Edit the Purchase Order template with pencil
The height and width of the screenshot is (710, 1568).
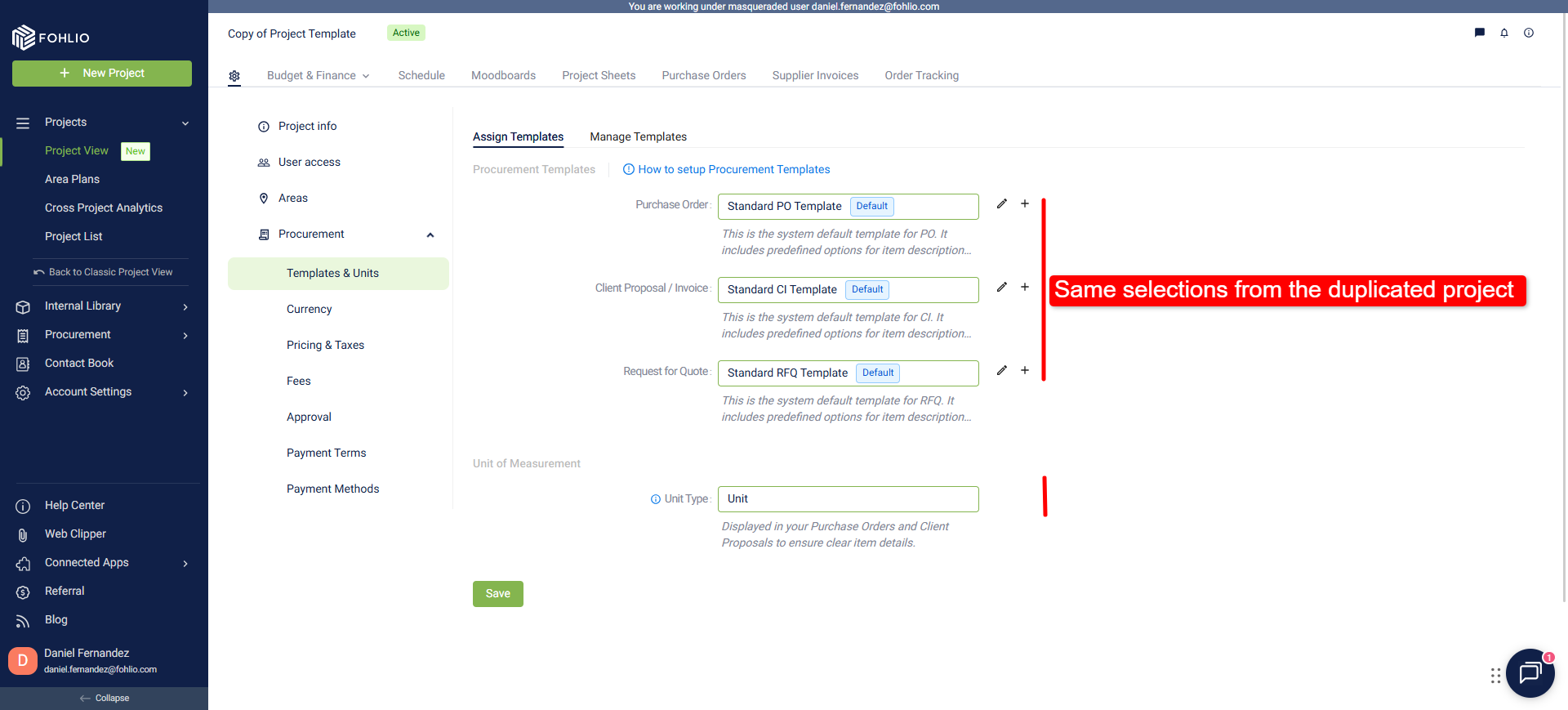tap(1001, 203)
